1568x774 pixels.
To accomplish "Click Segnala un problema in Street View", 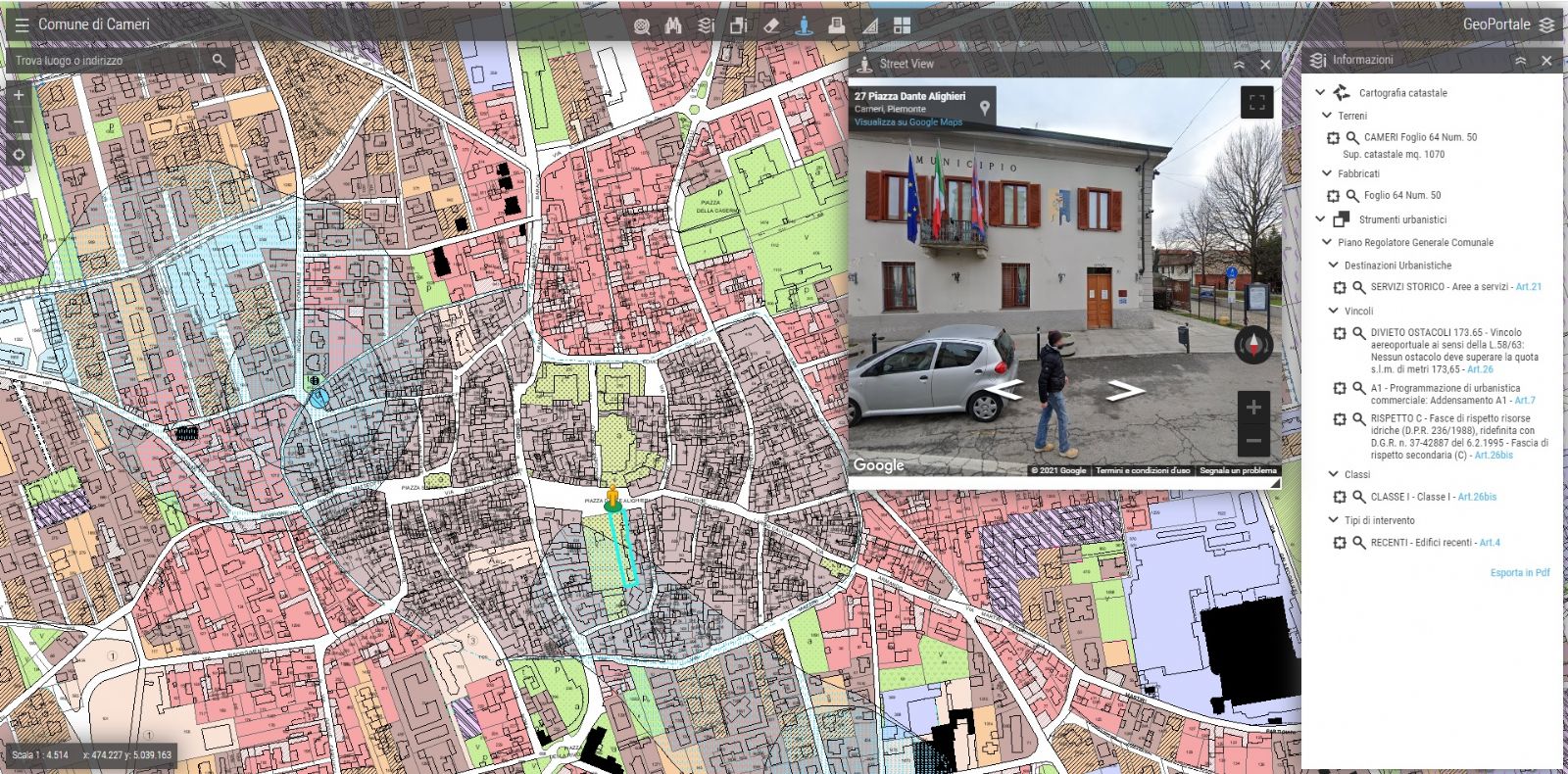I will 1238,471.
